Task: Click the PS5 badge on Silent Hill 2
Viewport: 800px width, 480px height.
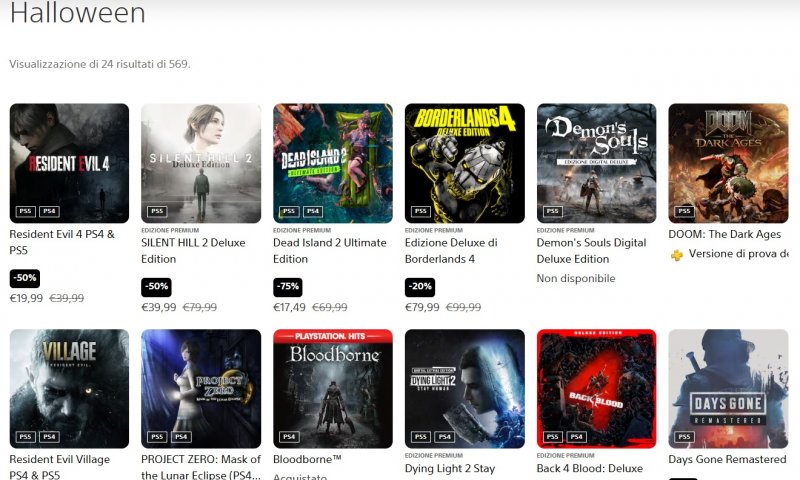Action: click(x=157, y=211)
